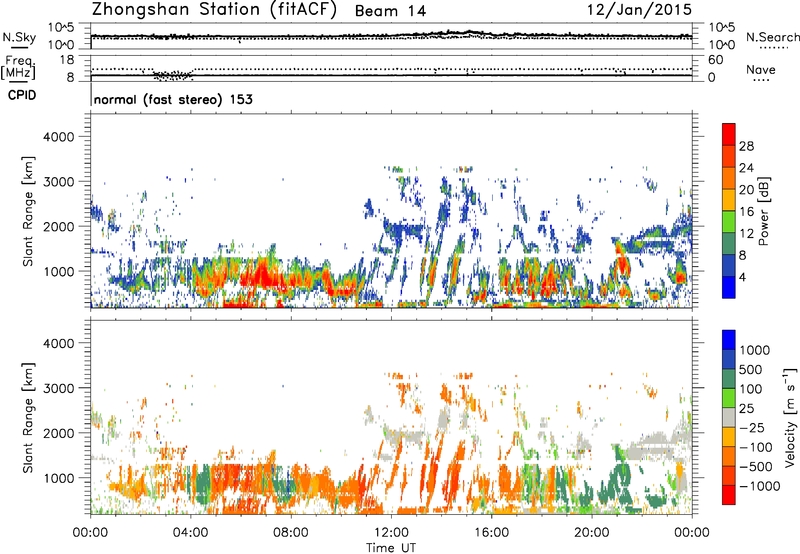Click the noise trace bump near 15:00

pyautogui.click(x=469, y=33)
